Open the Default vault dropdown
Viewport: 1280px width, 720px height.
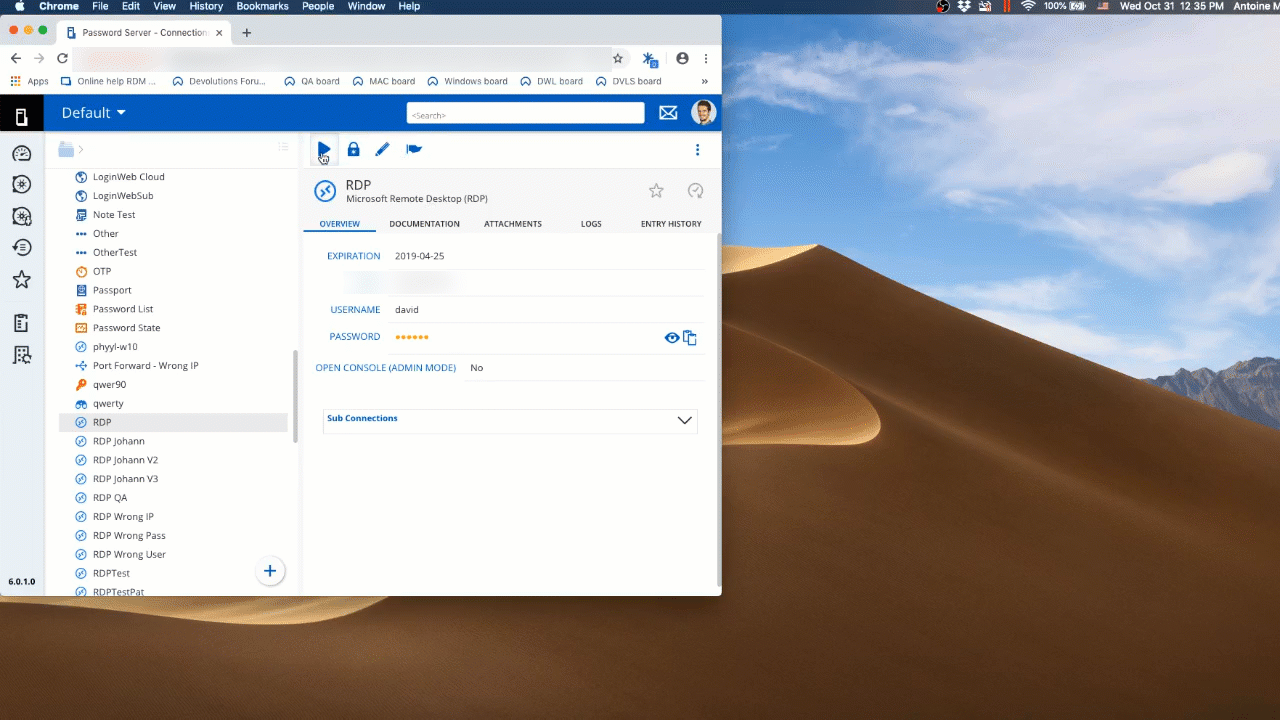94,113
